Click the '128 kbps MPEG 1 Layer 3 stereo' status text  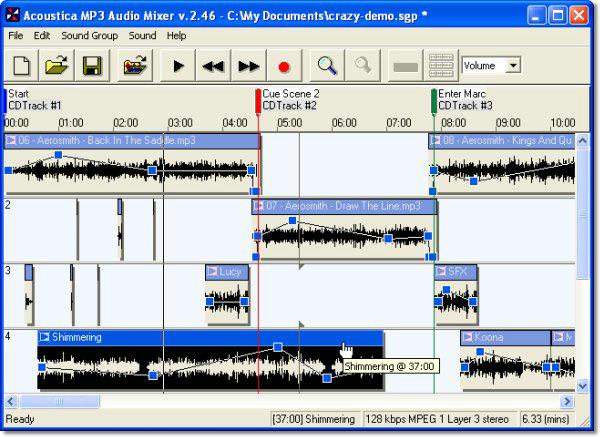coord(437,419)
